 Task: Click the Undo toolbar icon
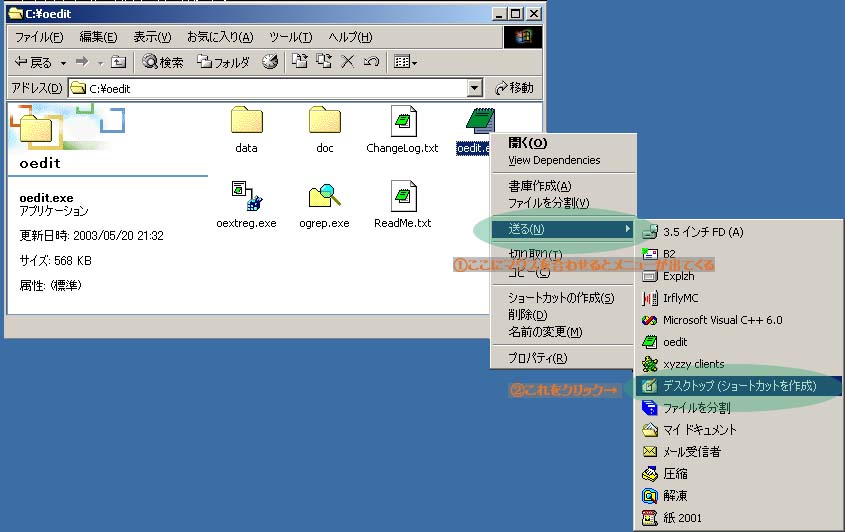coord(371,62)
